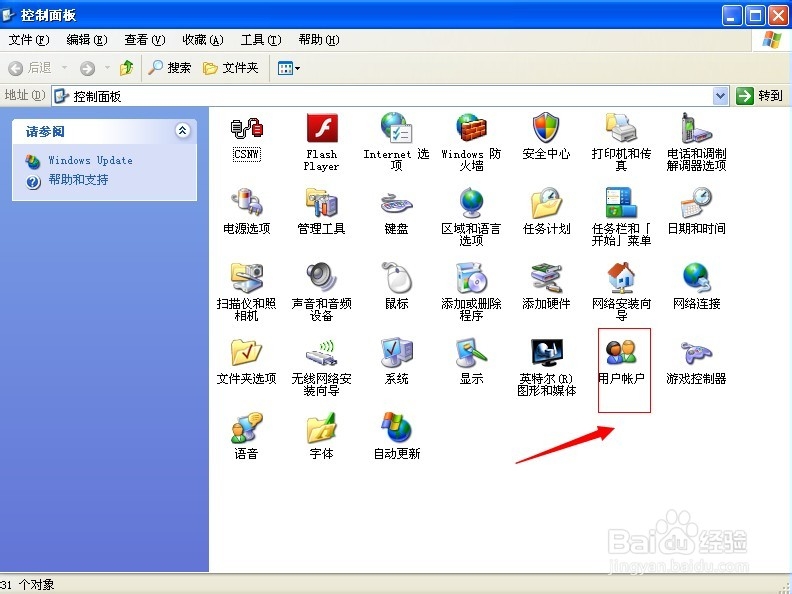This screenshot has height=594, width=792.
Task: Open 语音 settings icon
Action: pyautogui.click(x=246, y=427)
